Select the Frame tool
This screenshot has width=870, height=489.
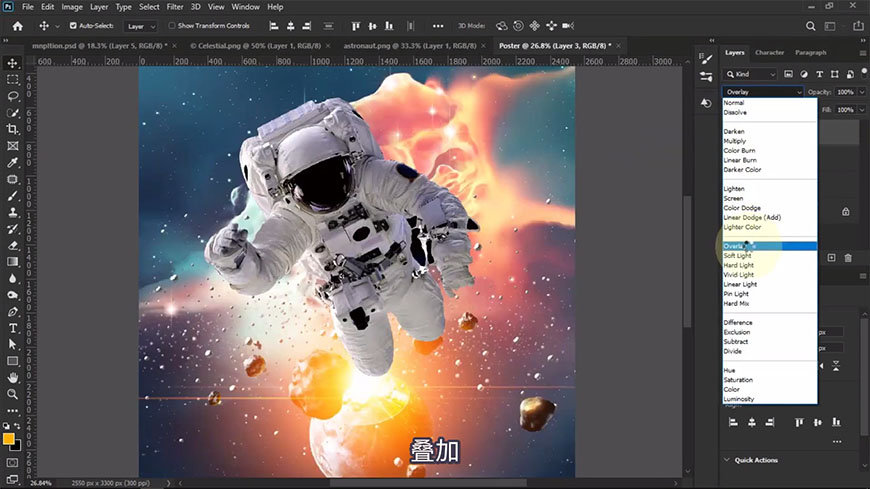pyautogui.click(x=12, y=146)
